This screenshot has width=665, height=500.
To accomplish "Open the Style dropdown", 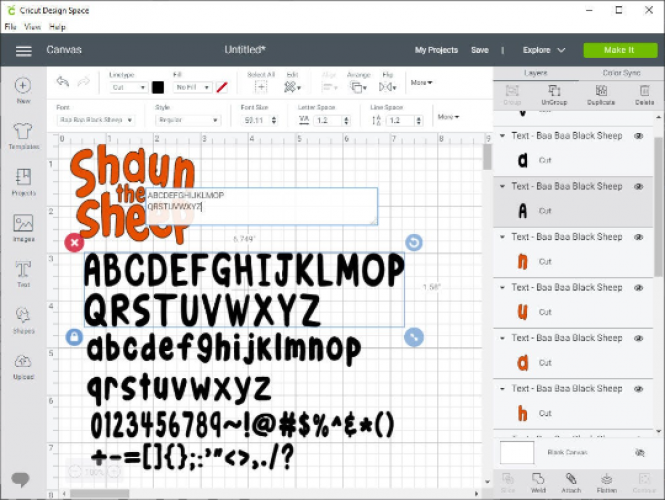I will (x=188, y=120).
